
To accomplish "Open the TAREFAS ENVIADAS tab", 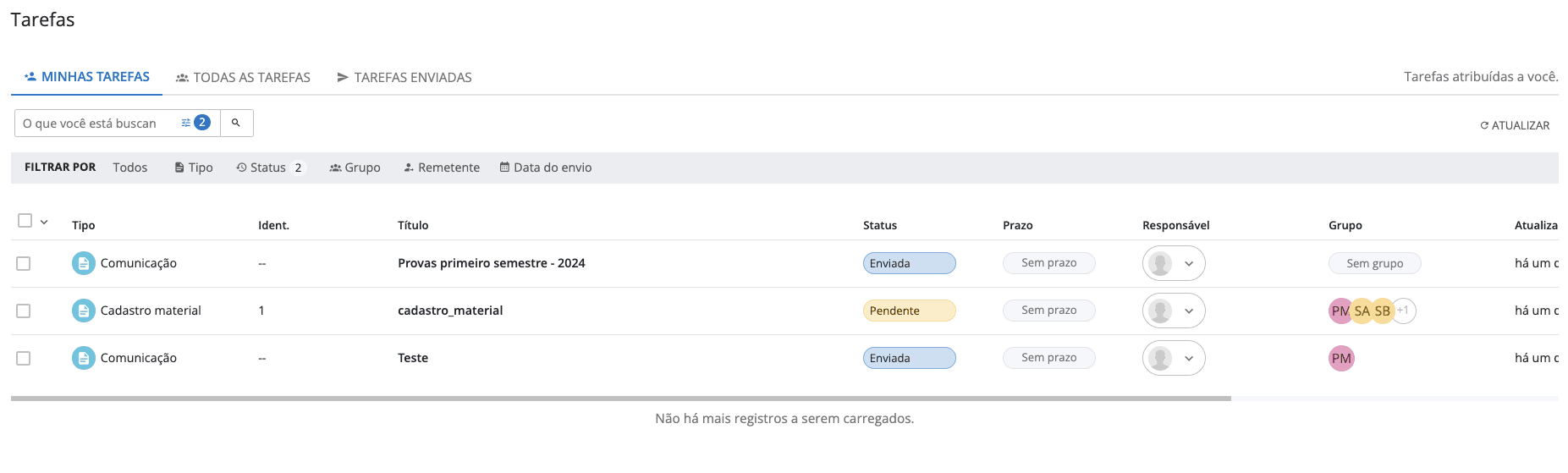I will 404,77.
